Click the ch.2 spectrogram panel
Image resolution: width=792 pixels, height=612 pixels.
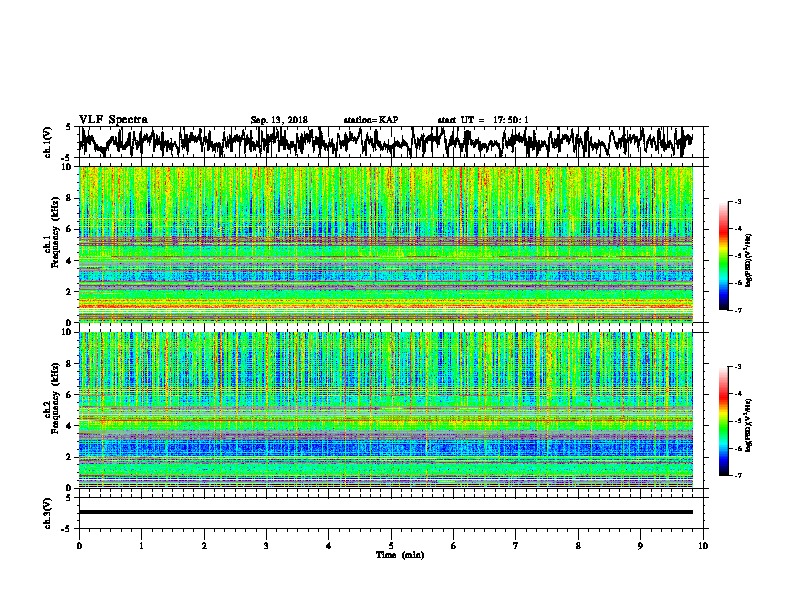[386, 410]
